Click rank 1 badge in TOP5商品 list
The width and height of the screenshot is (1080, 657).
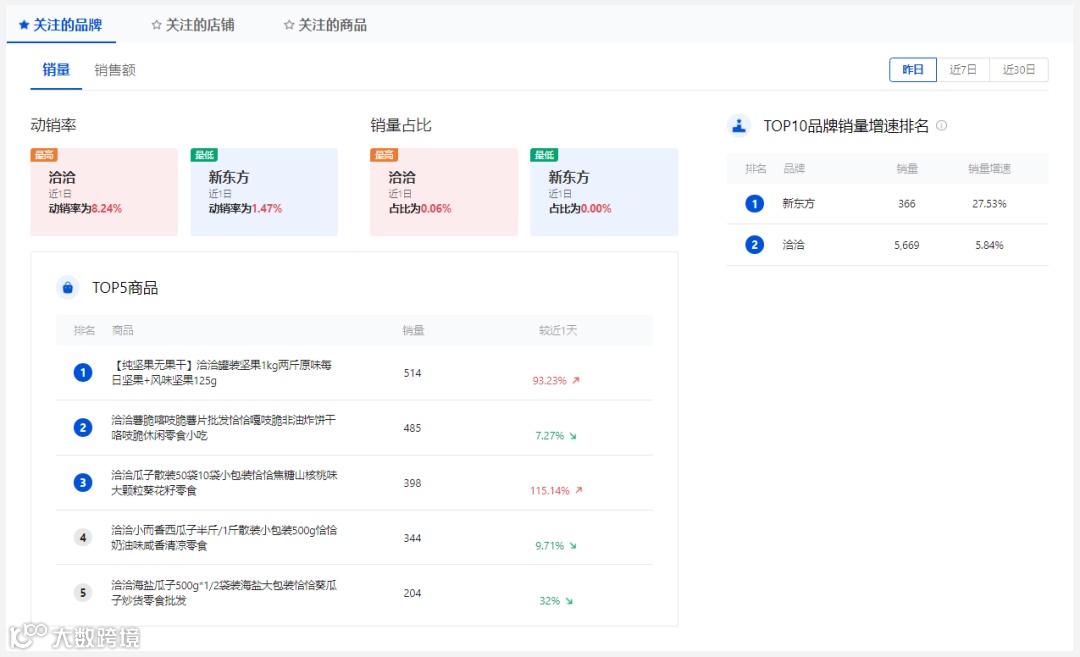coord(83,373)
